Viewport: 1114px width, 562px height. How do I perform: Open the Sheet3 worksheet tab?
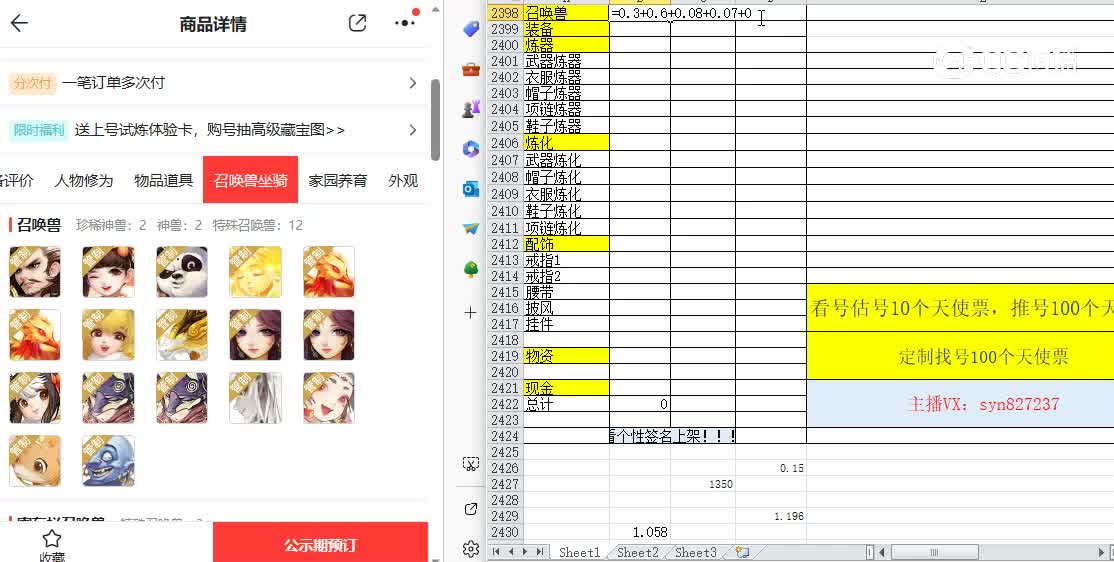696,552
